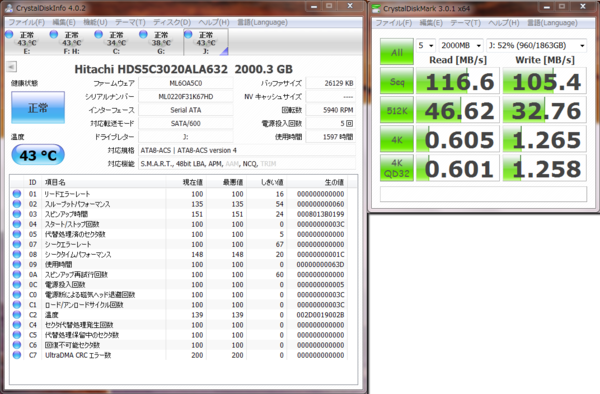Run all benchmarks with All button

397,52
